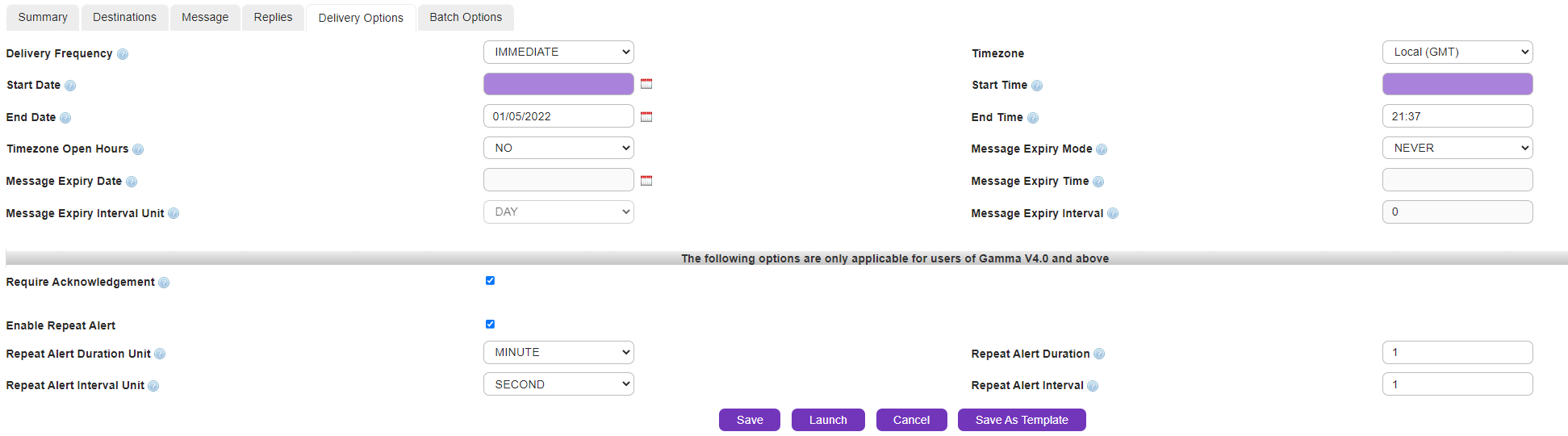The height and width of the screenshot is (436, 1568).
Task: Open the Repeat Alert Interval Unit dropdown
Action: coord(558,385)
